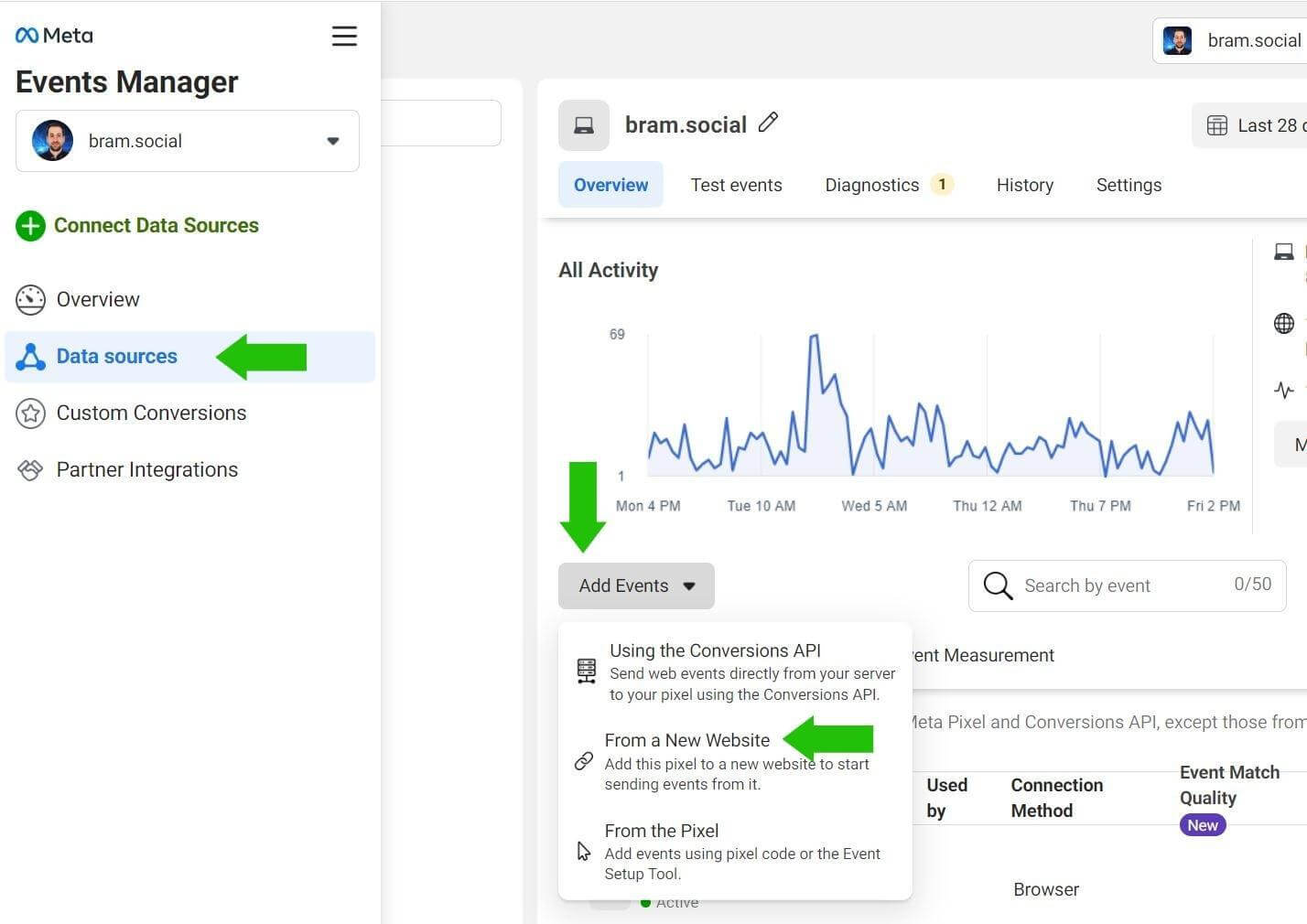Image resolution: width=1307 pixels, height=924 pixels.
Task: Click the calendar icon next to Last 28
Action: 1216,126
